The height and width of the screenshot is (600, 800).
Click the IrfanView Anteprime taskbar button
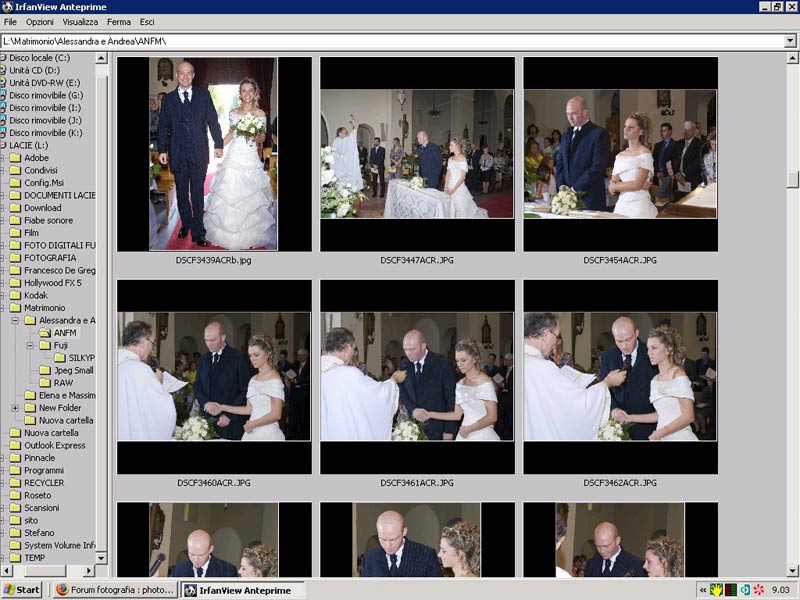click(x=243, y=590)
